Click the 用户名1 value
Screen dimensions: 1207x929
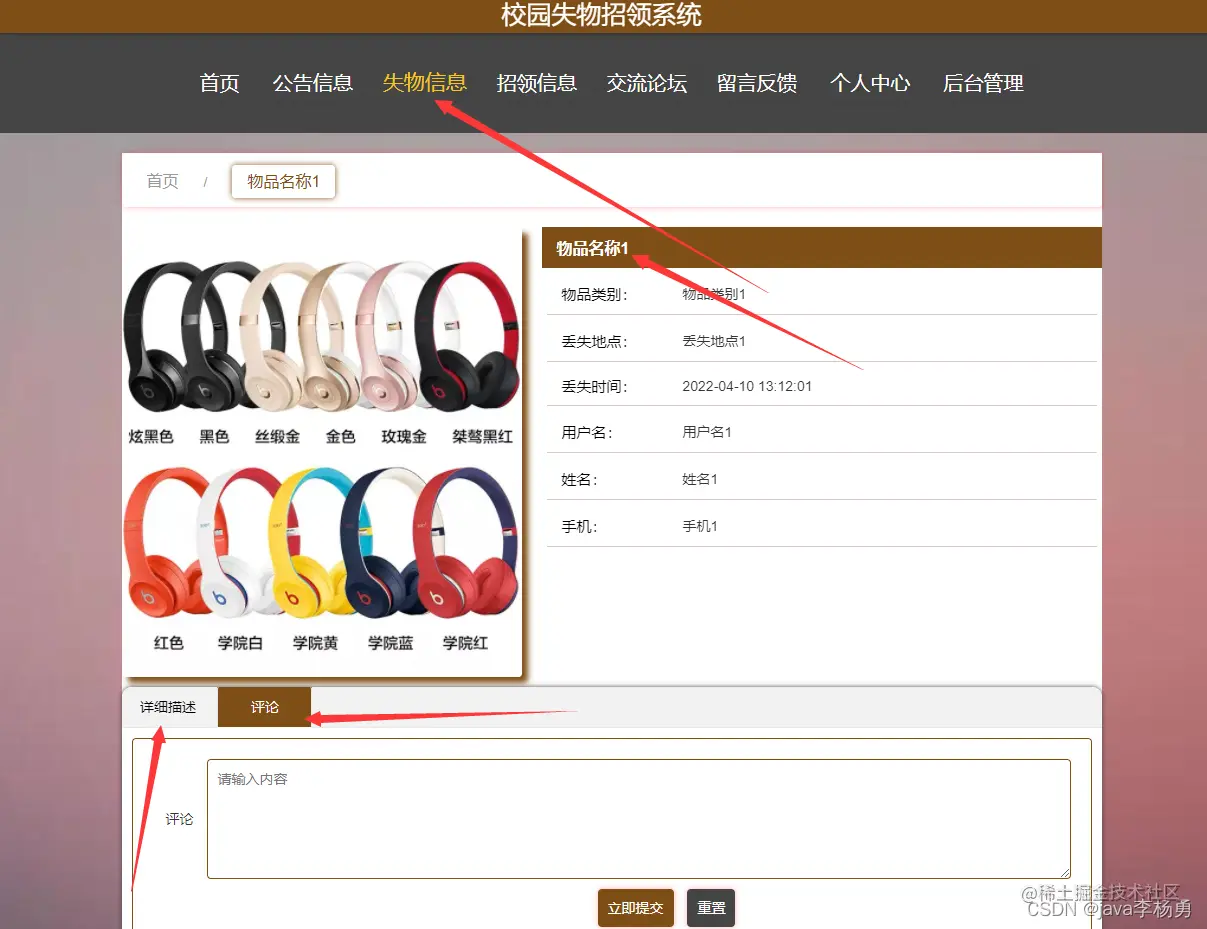(707, 432)
